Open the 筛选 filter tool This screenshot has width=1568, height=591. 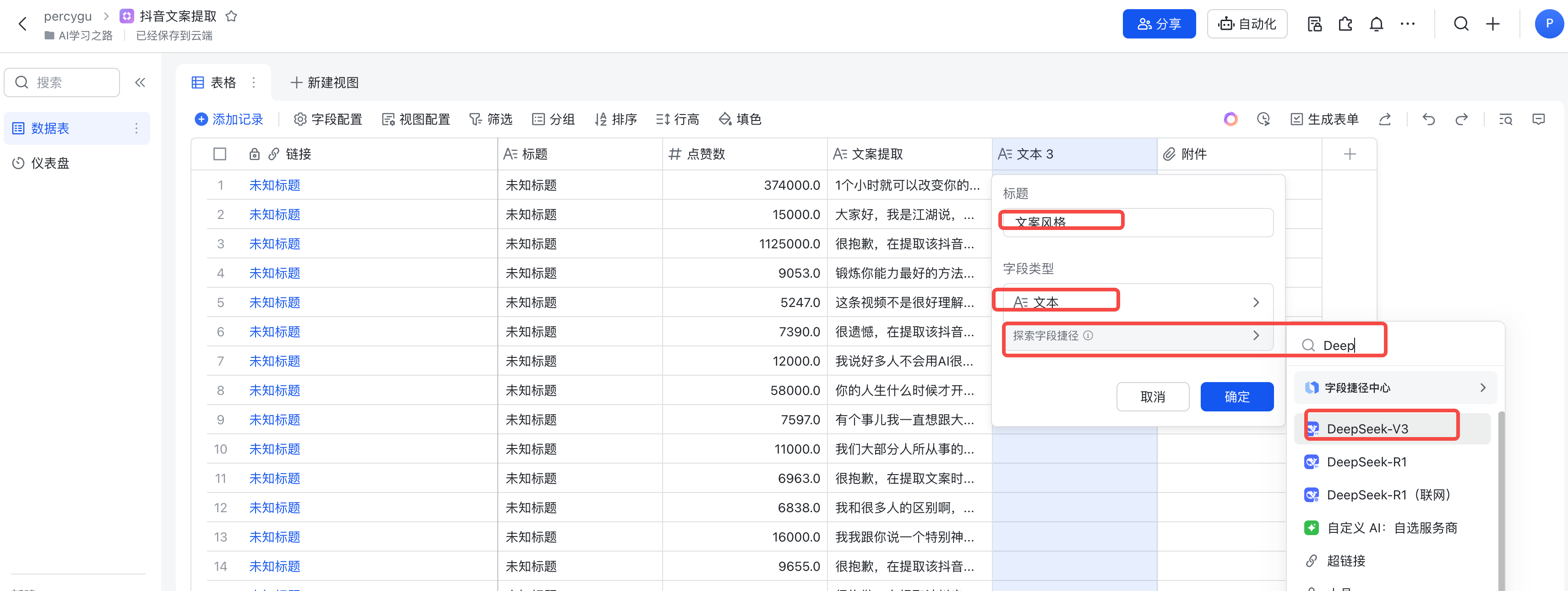pyautogui.click(x=490, y=119)
